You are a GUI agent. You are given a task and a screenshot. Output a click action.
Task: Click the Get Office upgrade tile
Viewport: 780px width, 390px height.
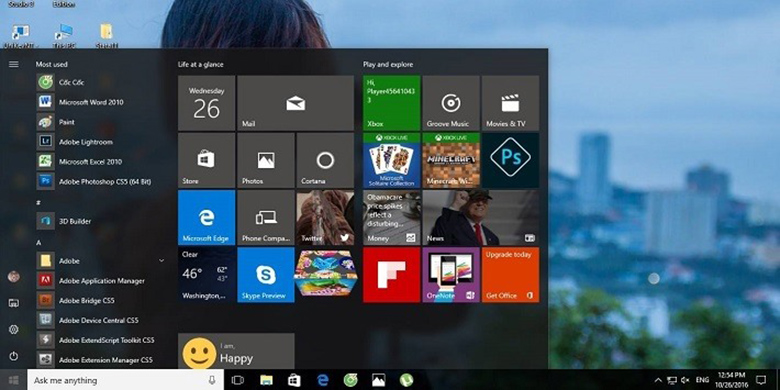510,275
